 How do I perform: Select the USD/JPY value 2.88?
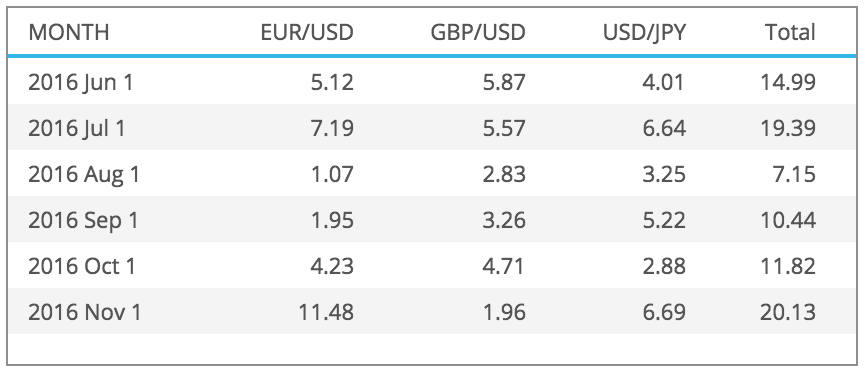664,267
